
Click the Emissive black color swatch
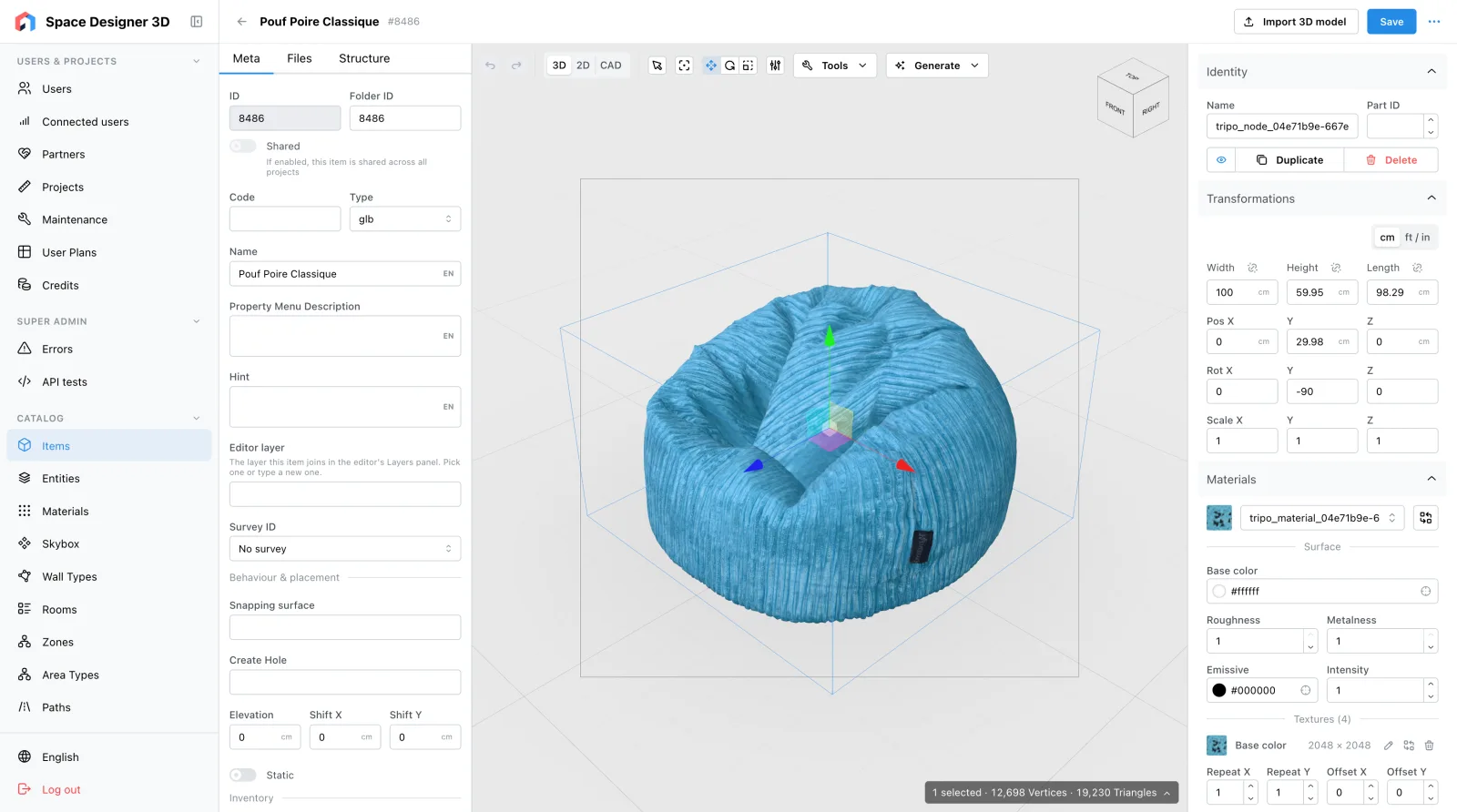pos(1219,691)
